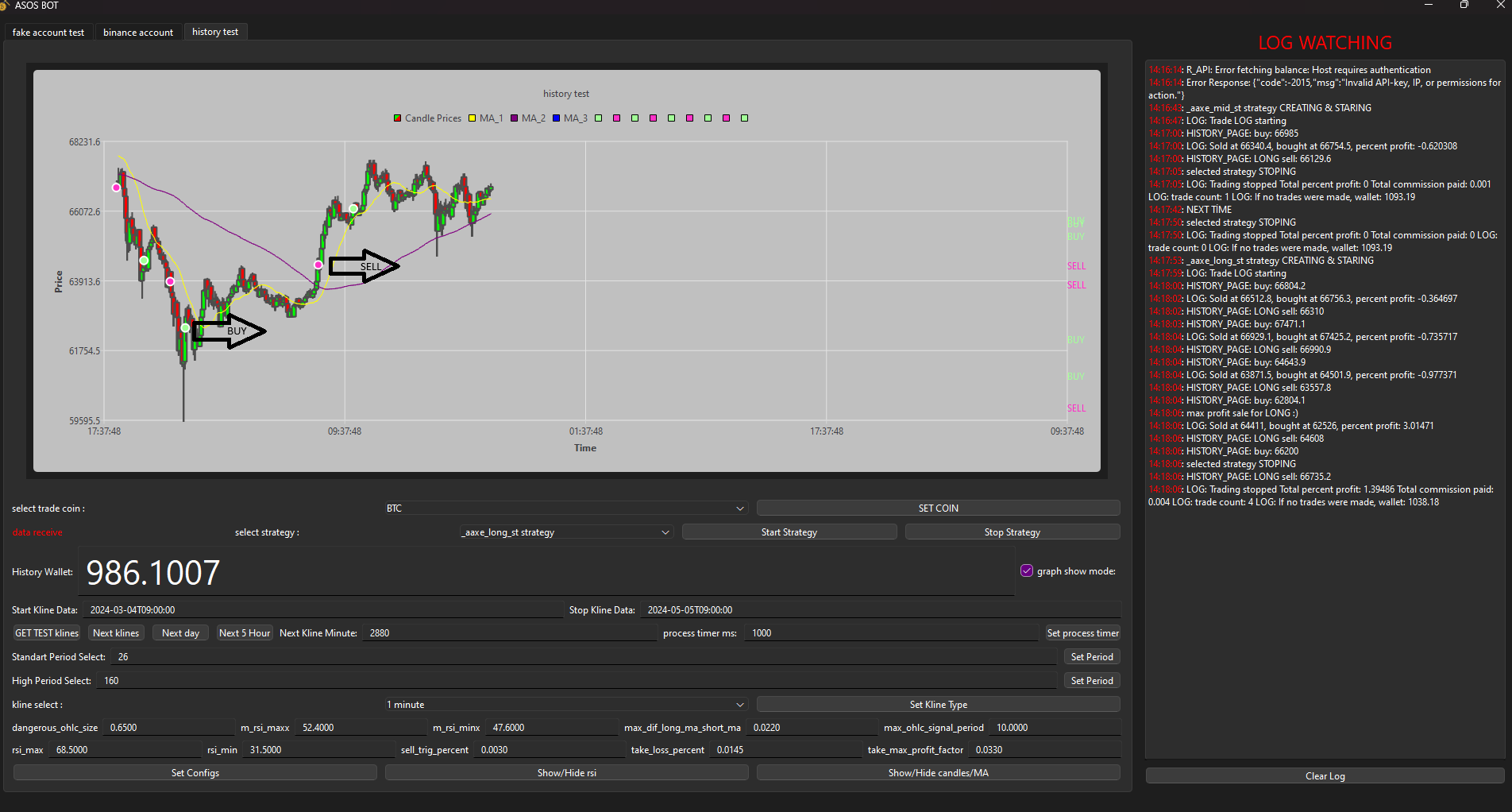
Task: Click the LOG WATCHING heading
Action: [1325, 43]
